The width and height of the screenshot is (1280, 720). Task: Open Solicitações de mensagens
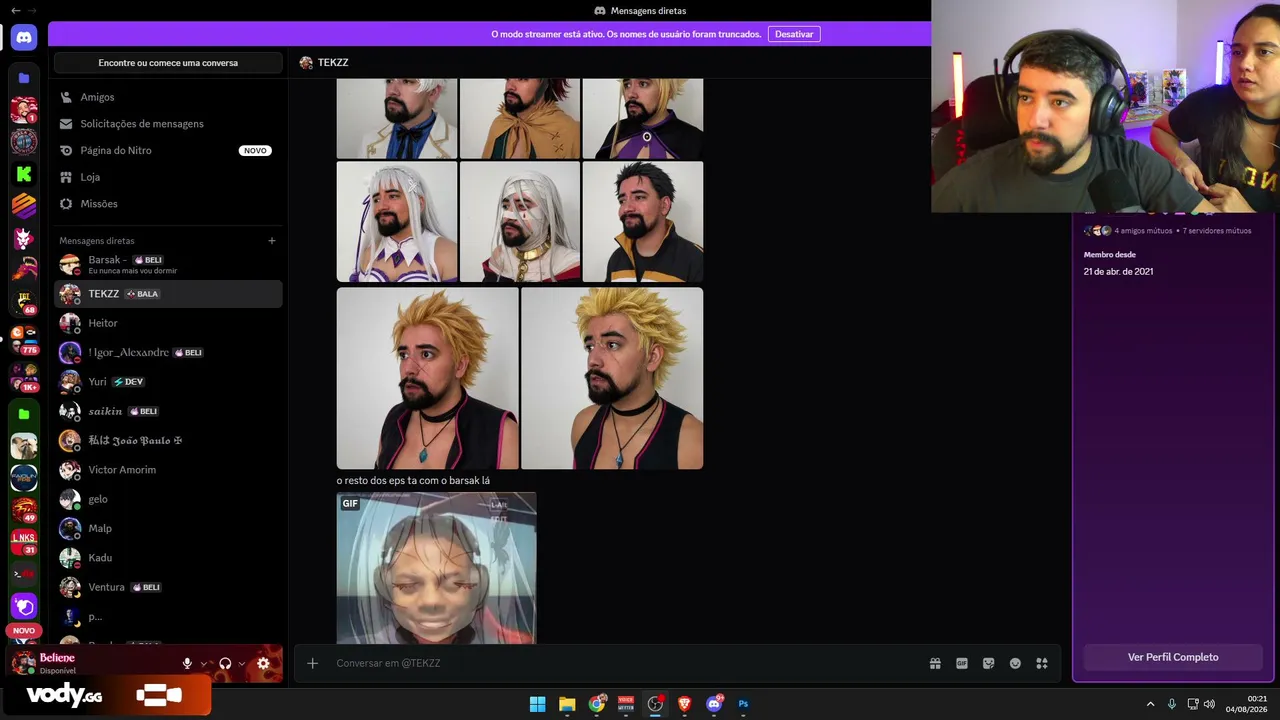point(168,124)
